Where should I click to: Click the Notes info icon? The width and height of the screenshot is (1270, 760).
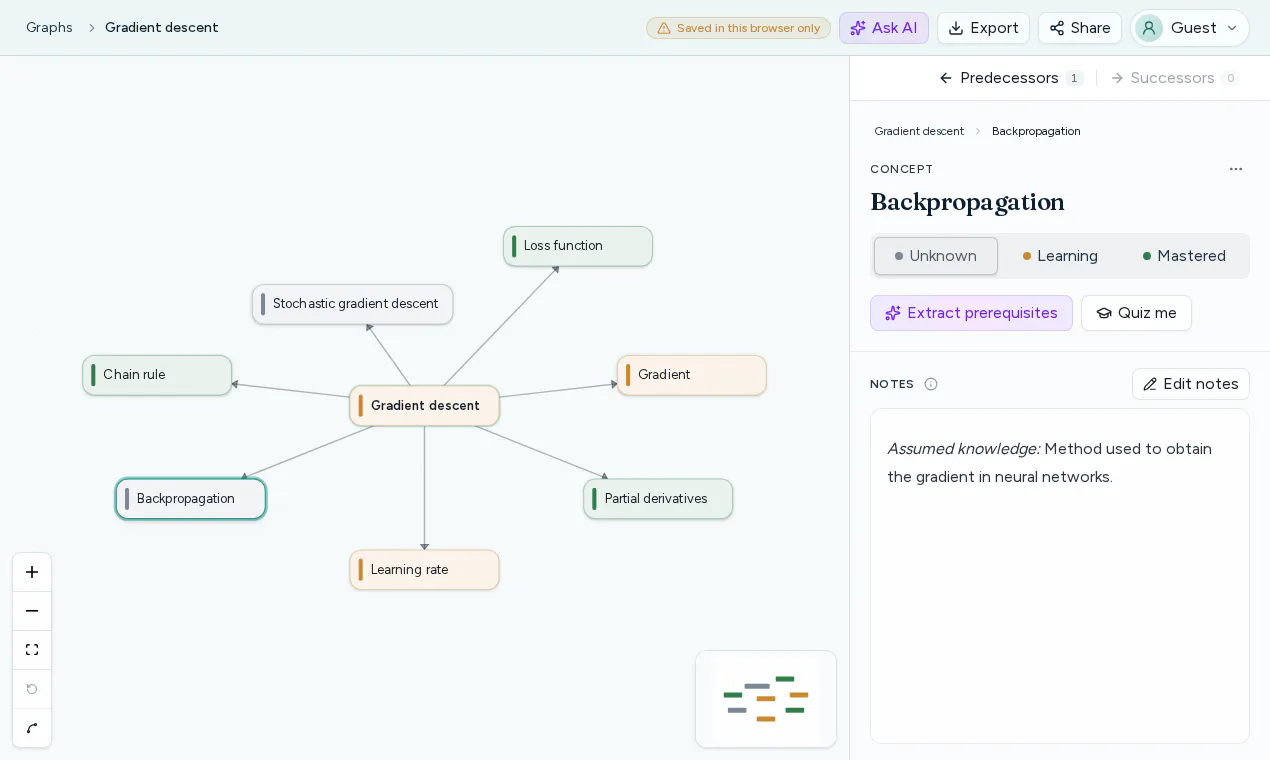pos(931,384)
